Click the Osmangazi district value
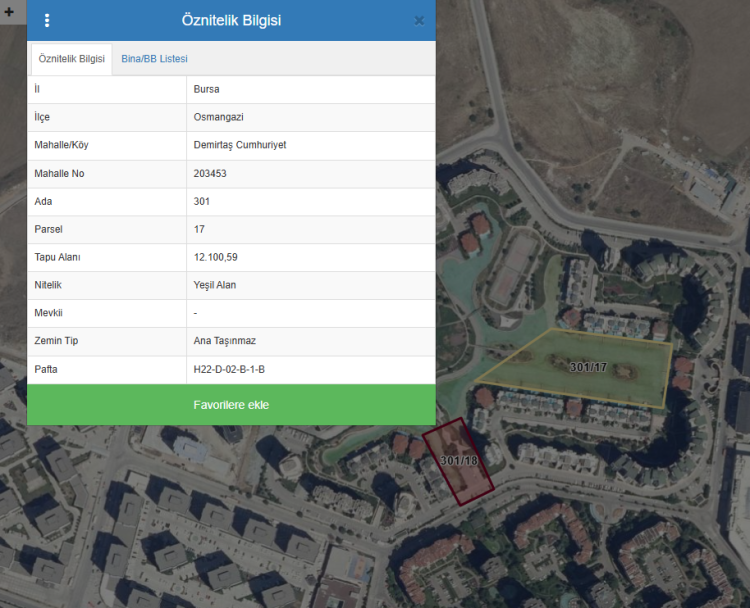 click(x=218, y=117)
